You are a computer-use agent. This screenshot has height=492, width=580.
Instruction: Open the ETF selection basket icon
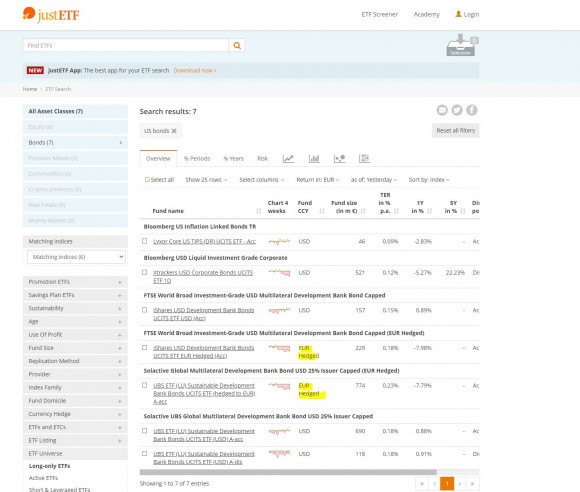pyautogui.click(x=462, y=45)
